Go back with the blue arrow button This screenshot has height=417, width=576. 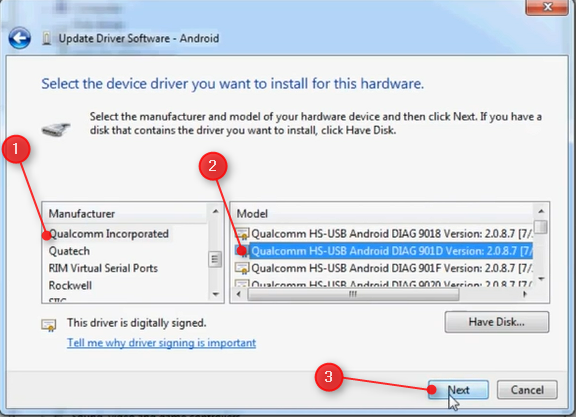click(x=19, y=38)
